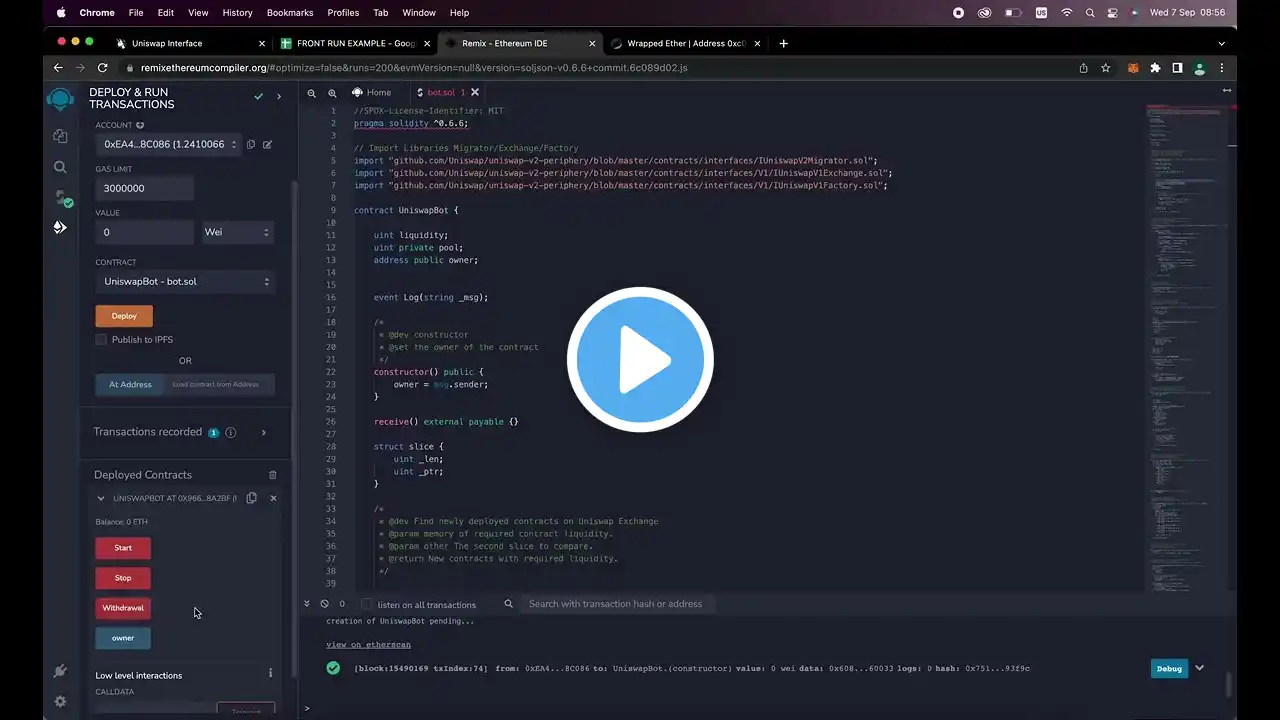1280x720 pixels.
Task: Enable the Publish to IPFS checkbox
Action: 101,340
